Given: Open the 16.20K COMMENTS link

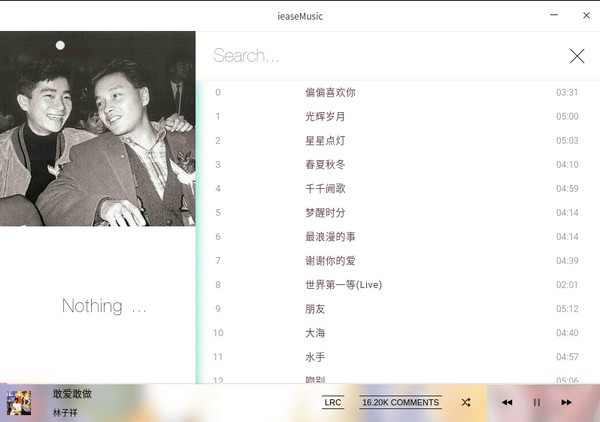Looking at the screenshot, I should pos(400,402).
